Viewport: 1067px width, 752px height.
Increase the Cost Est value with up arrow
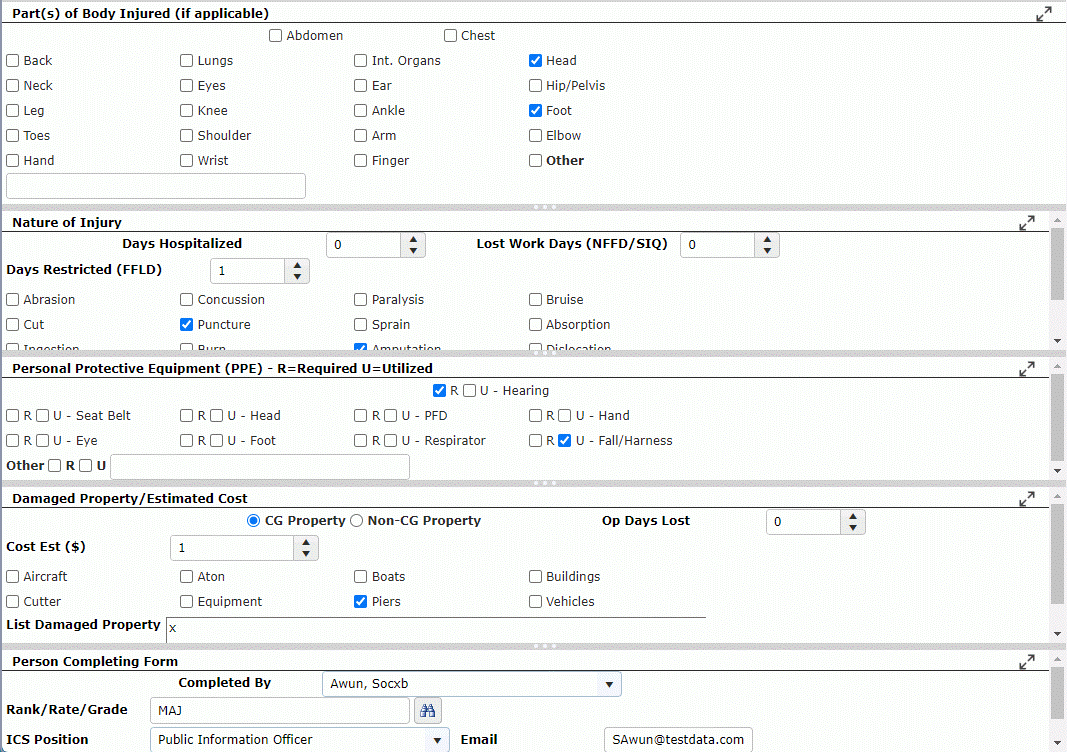tap(306, 542)
